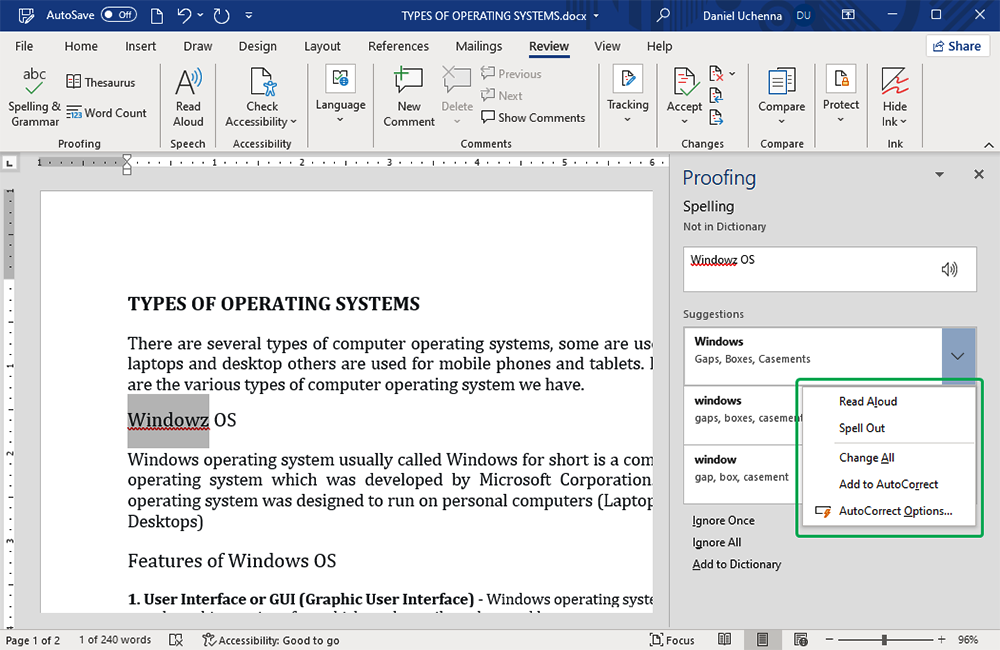Toggle Show Comments in ribbon
This screenshot has height=650, width=1000.
coord(533,118)
